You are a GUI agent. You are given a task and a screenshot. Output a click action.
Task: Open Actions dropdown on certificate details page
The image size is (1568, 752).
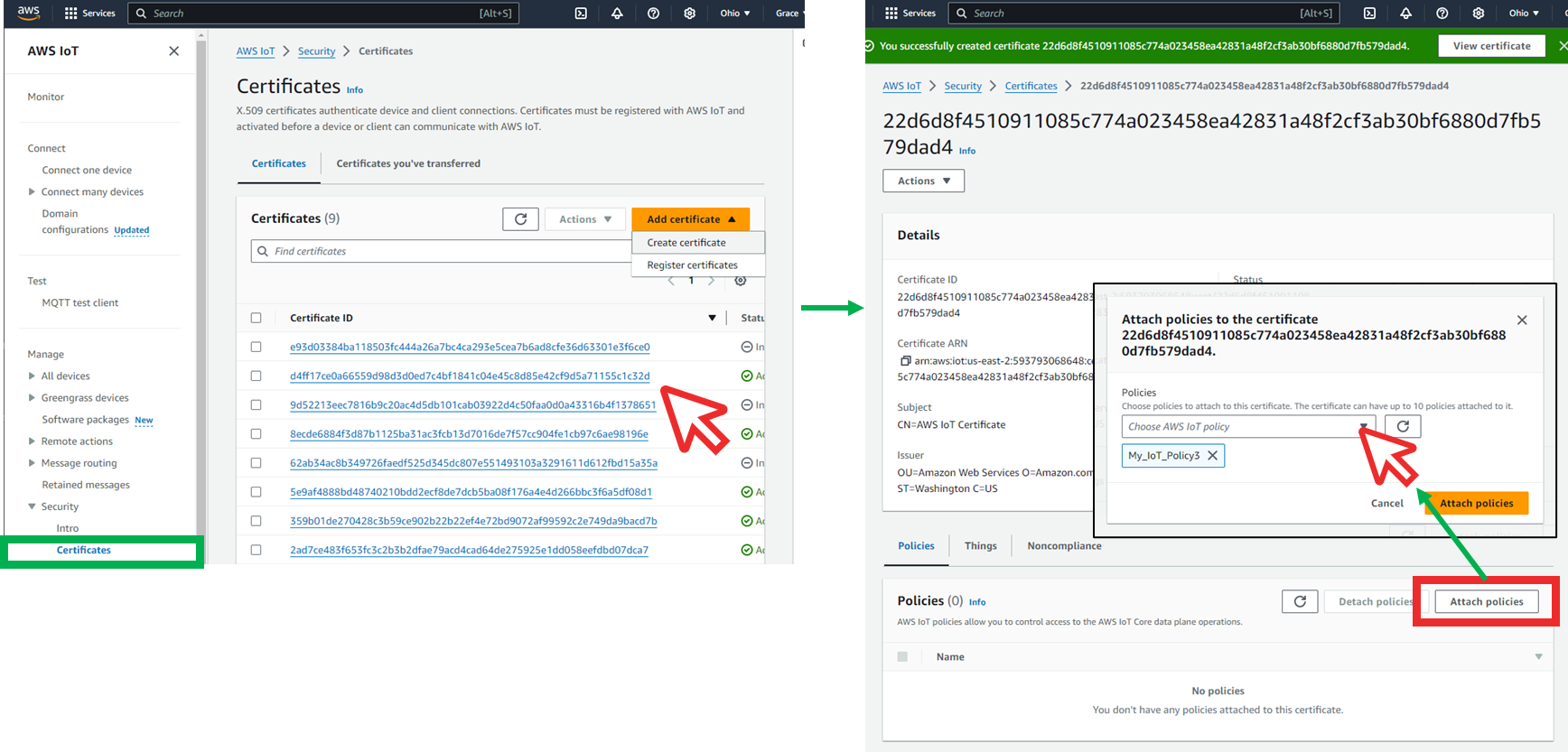point(923,181)
